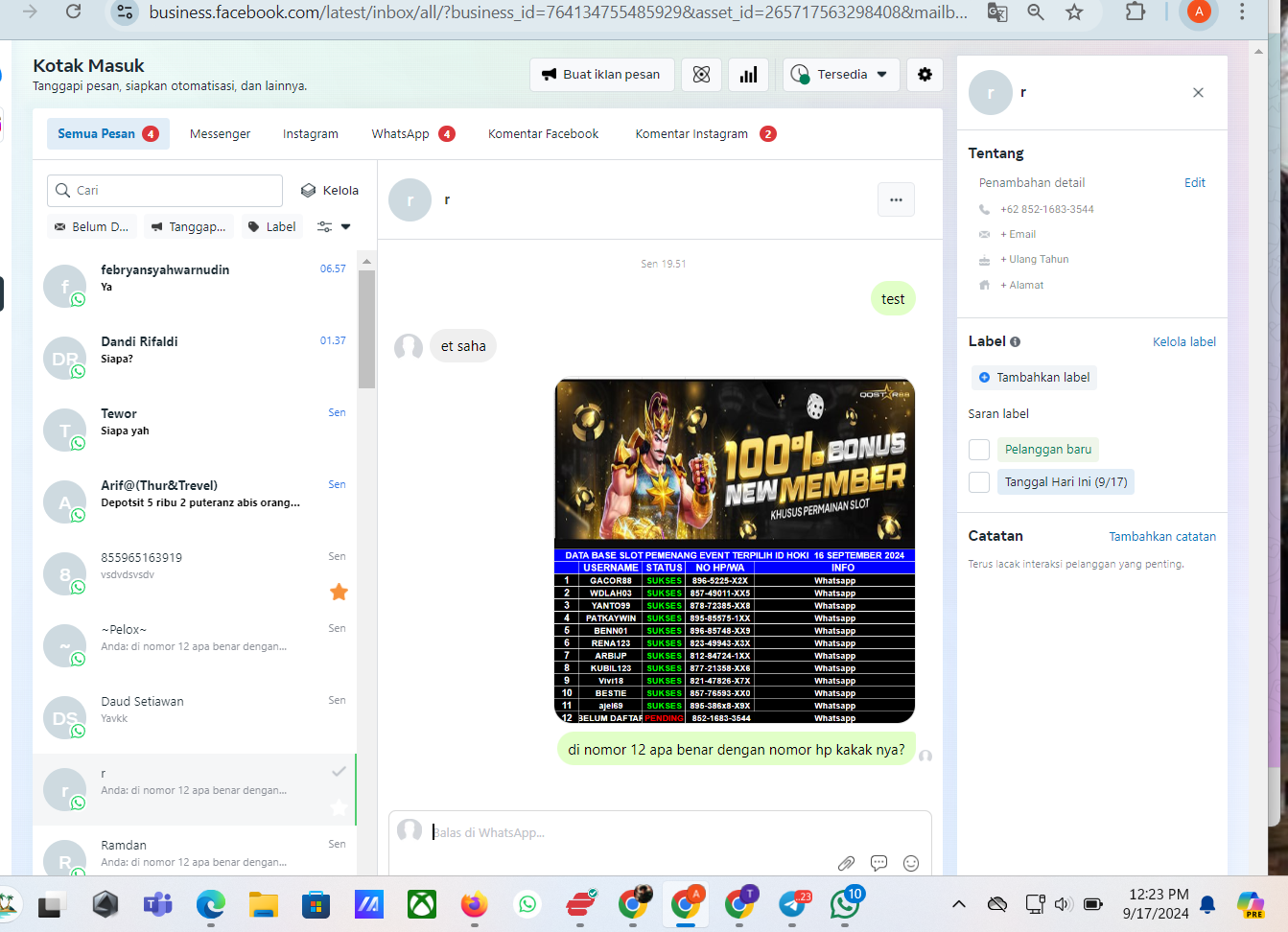Add birthday via + Ulang Tahun
Image resolution: width=1288 pixels, height=932 pixels.
pos(1034,260)
